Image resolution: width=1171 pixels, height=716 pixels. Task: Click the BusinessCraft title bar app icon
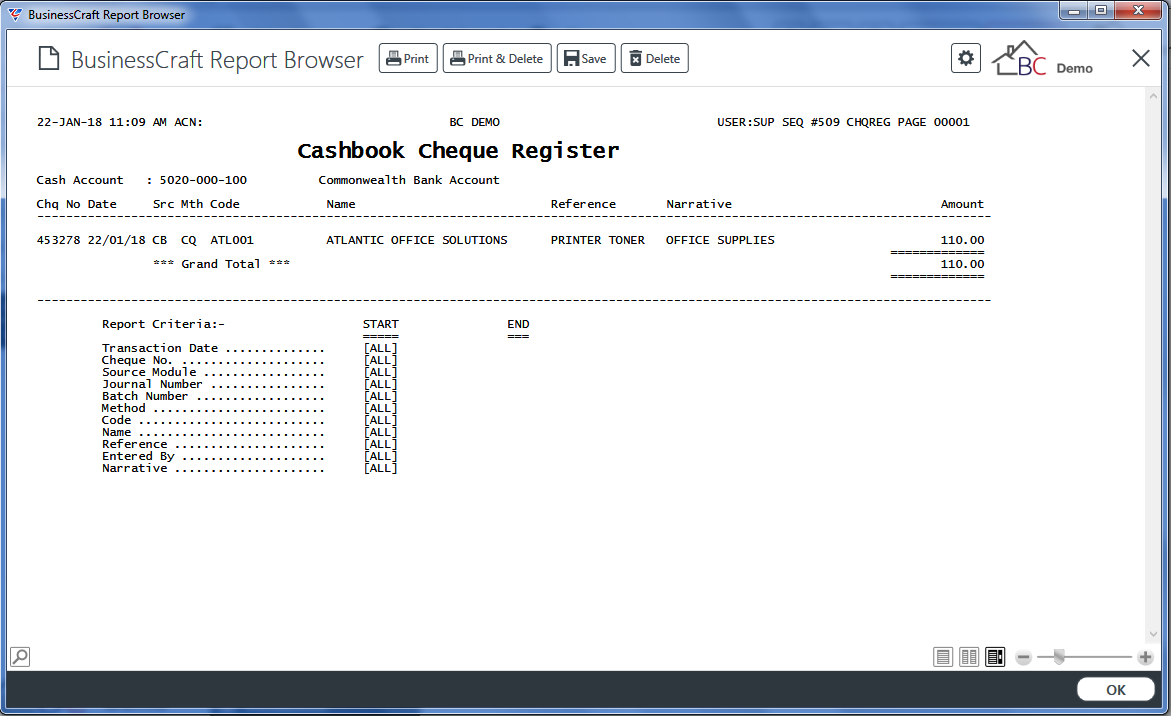tap(15, 14)
